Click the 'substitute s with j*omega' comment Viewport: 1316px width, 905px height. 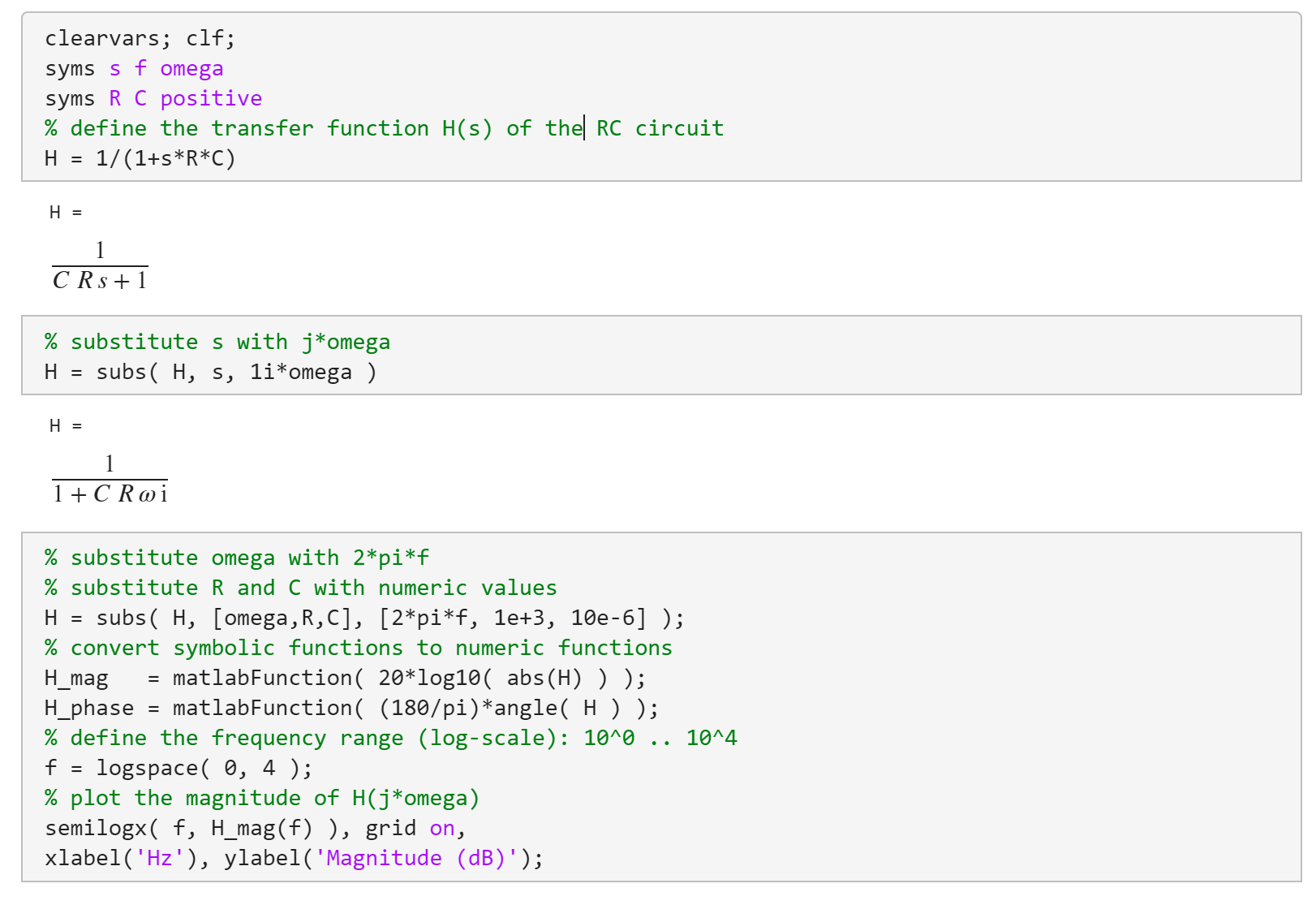(217, 343)
